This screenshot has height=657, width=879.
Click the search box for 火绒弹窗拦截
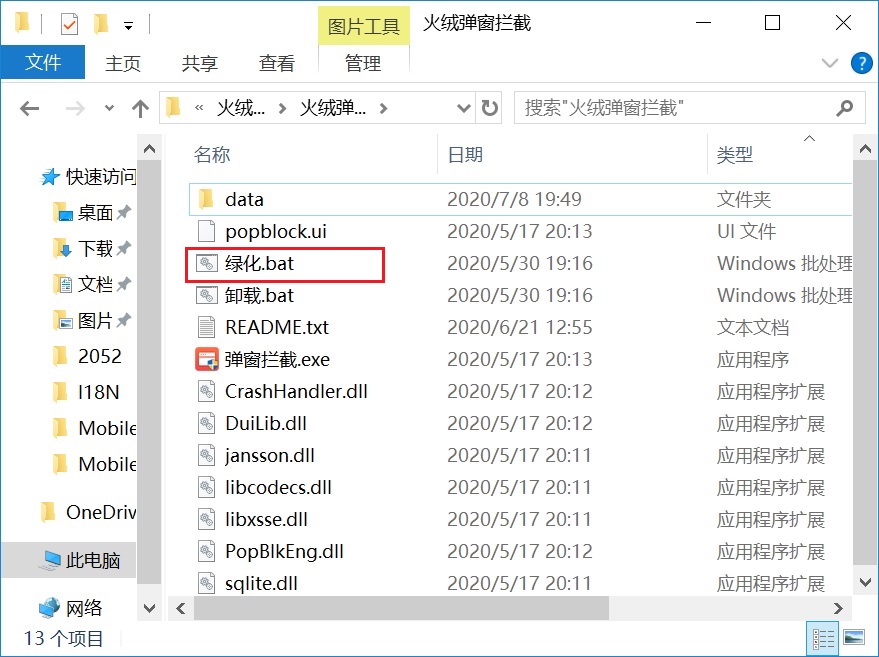(x=675, y=108)
